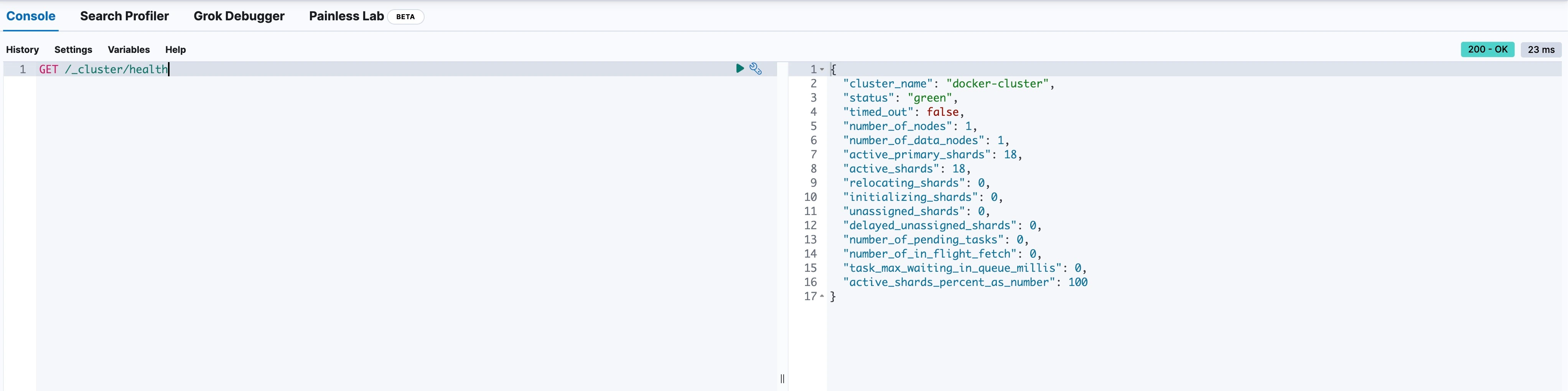
Task: Click the fold arrow at line 17
Action: 822,296
